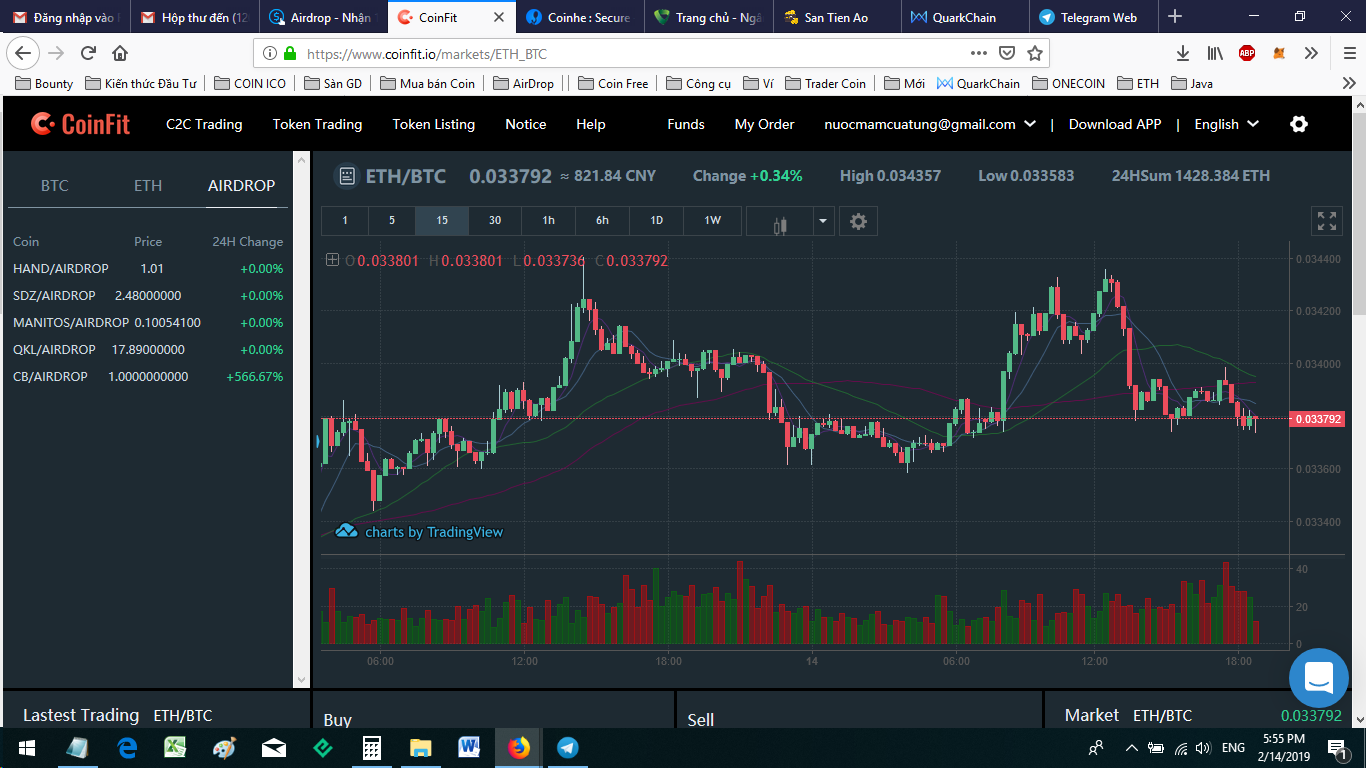Click the Funds link in the header
1366x768 pixels.
coord(686,124)
